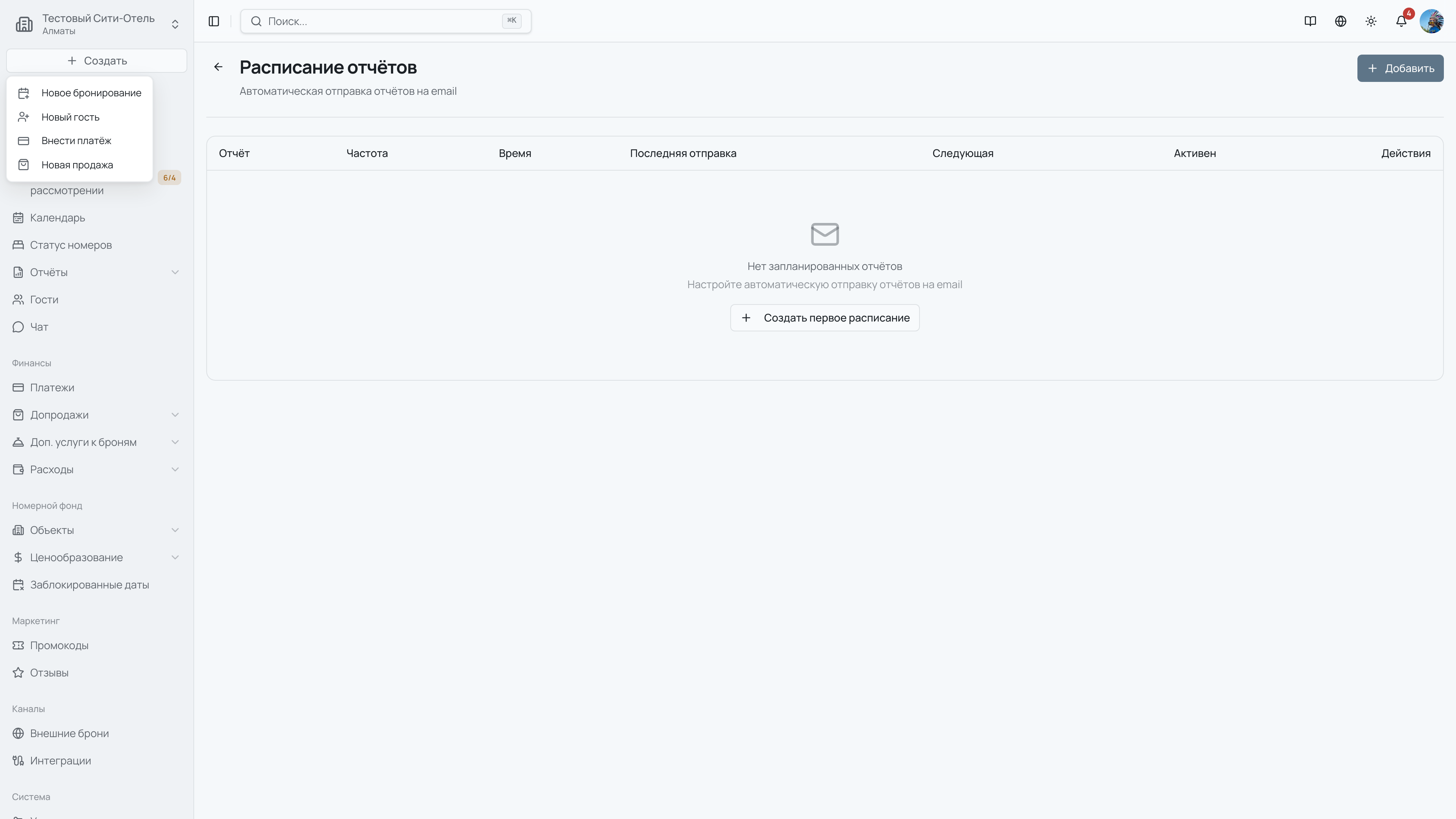Click the Внешние брони globe icon

(x=18, y=734)
